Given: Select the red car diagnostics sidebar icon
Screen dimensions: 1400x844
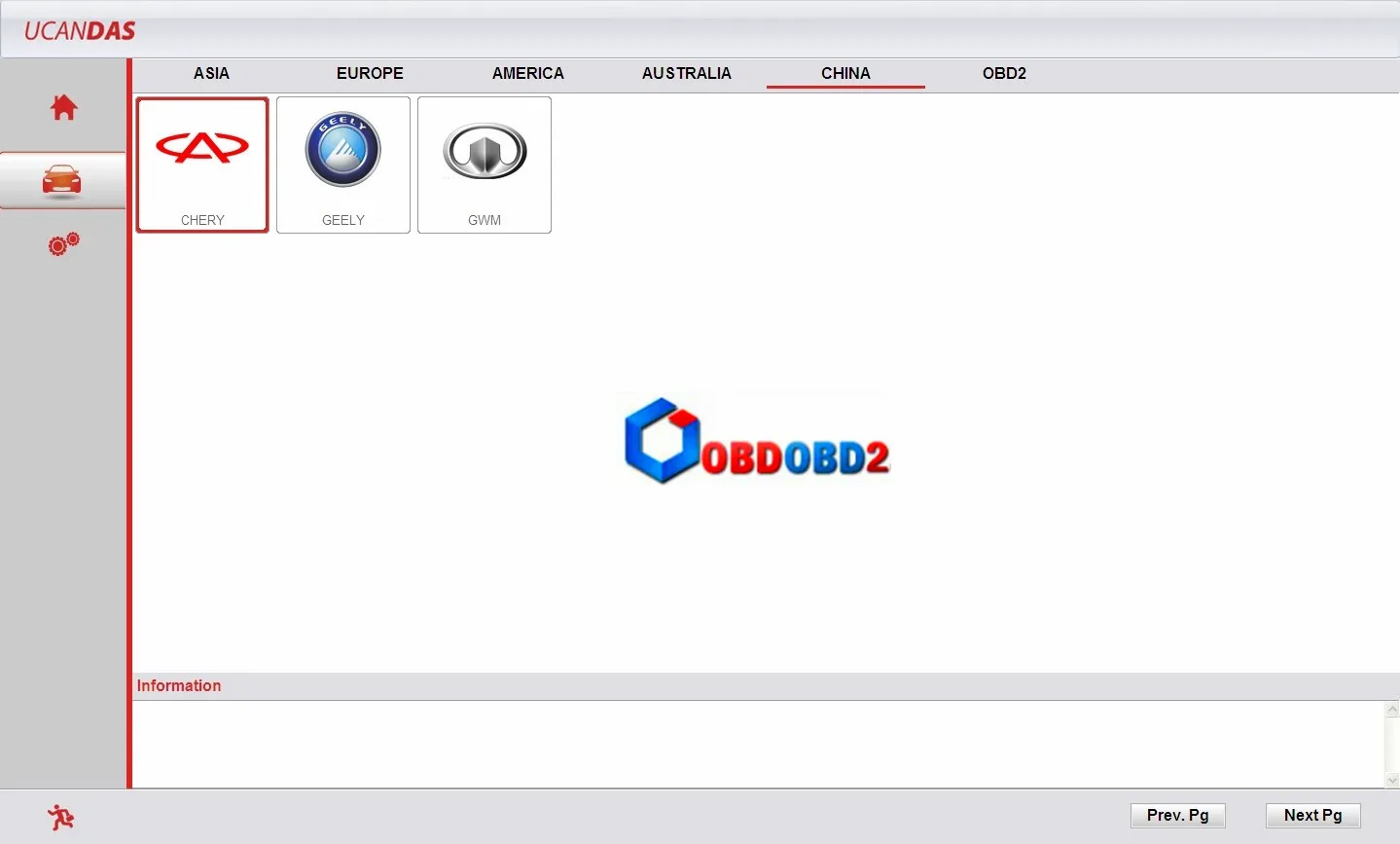Looking at the screenshot, I should [x=62, y=181].
